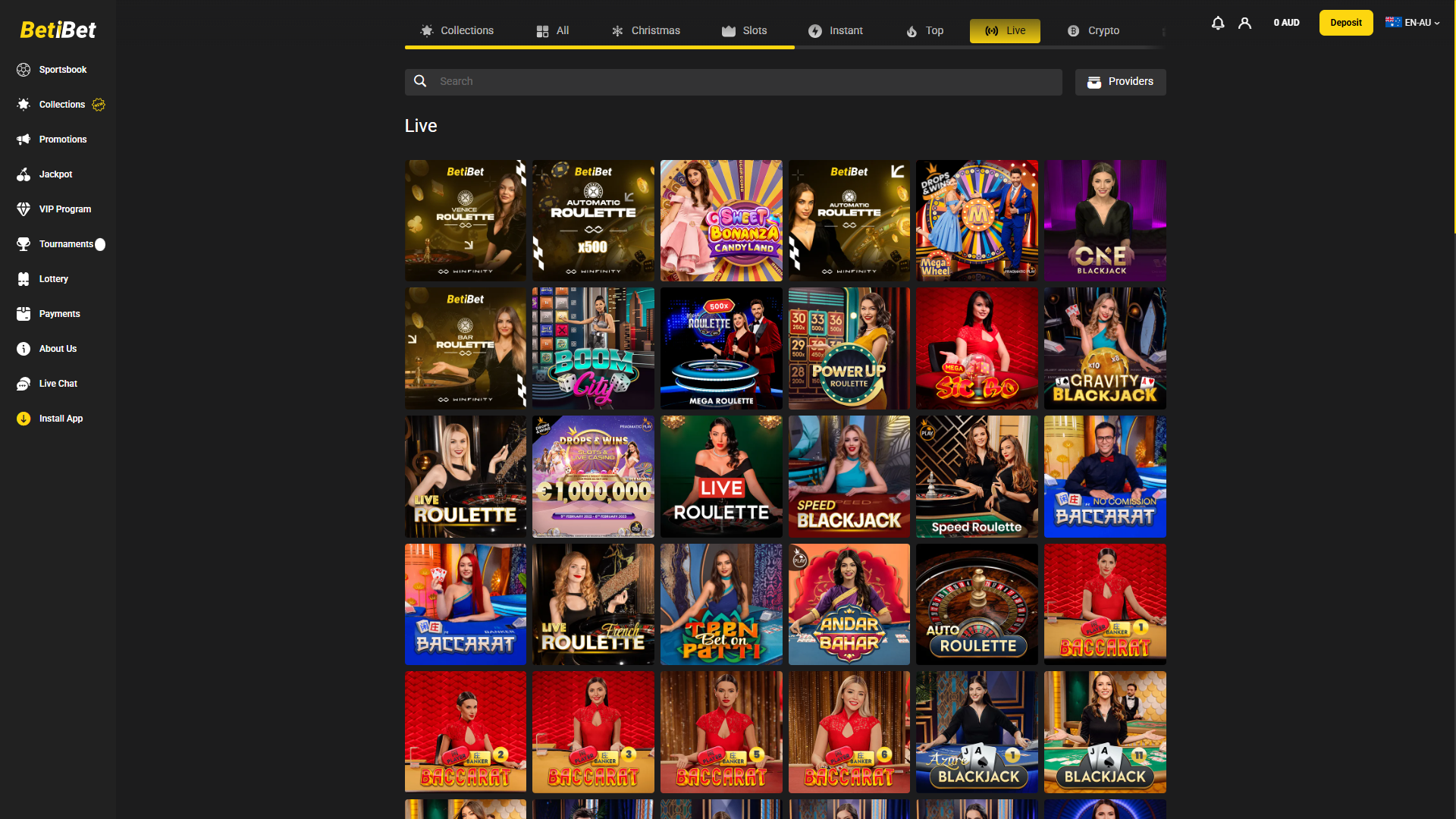
Task: Select the Live tab
Action: (x=1005, y=31)
